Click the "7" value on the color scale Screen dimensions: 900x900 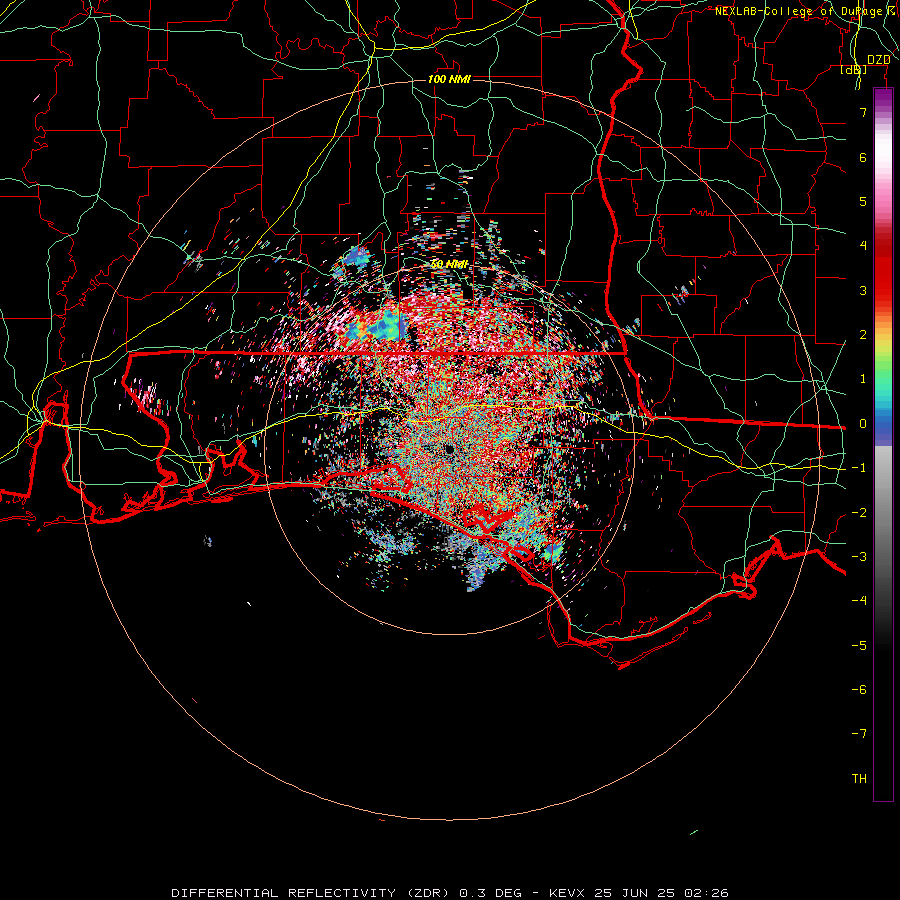(x=863, y=112)
